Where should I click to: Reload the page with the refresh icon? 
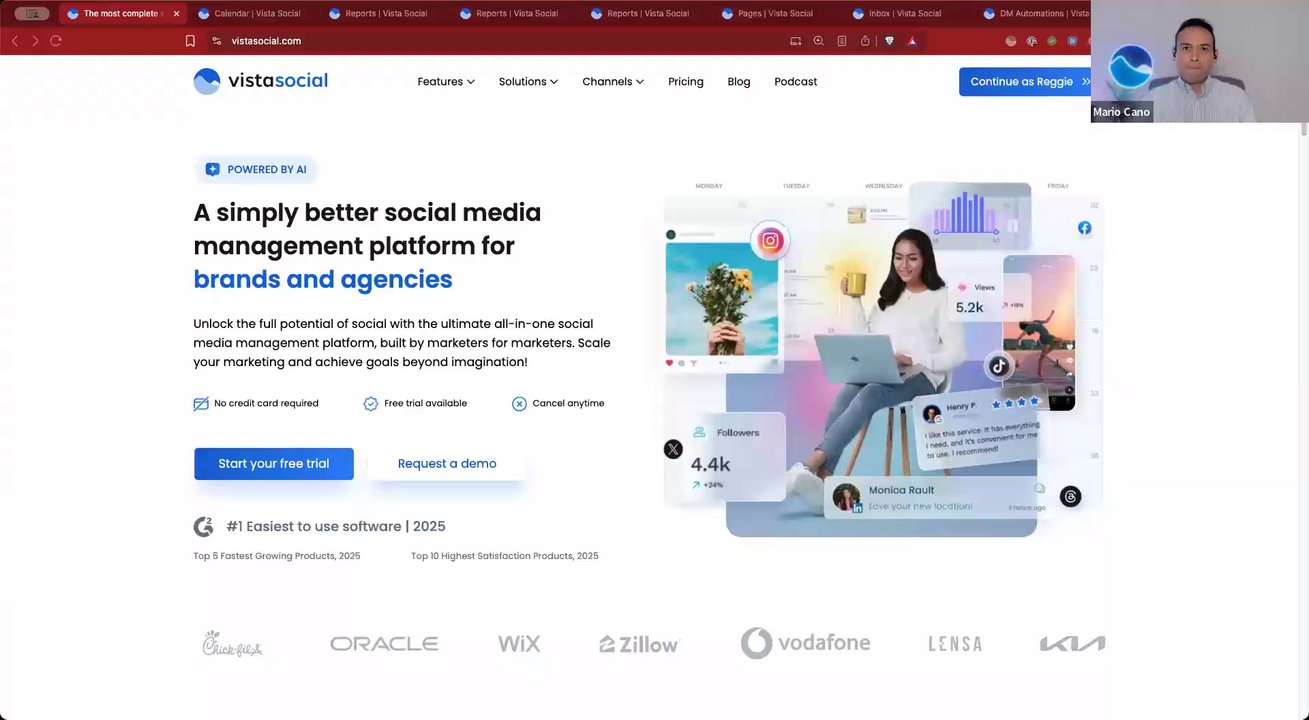click(x=56, y=41)
